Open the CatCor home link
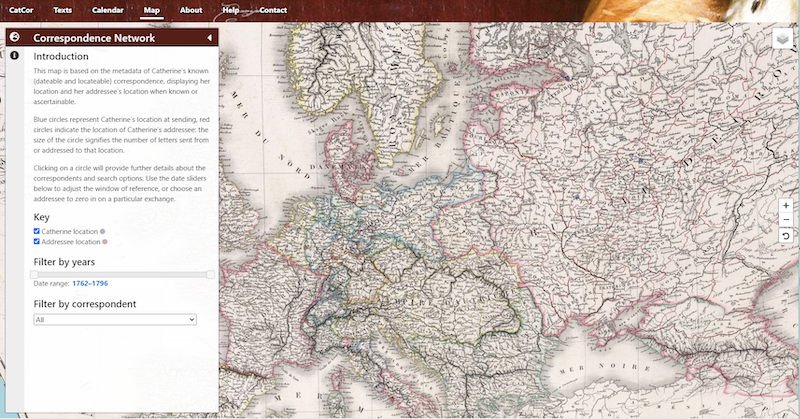 [21, 10]
